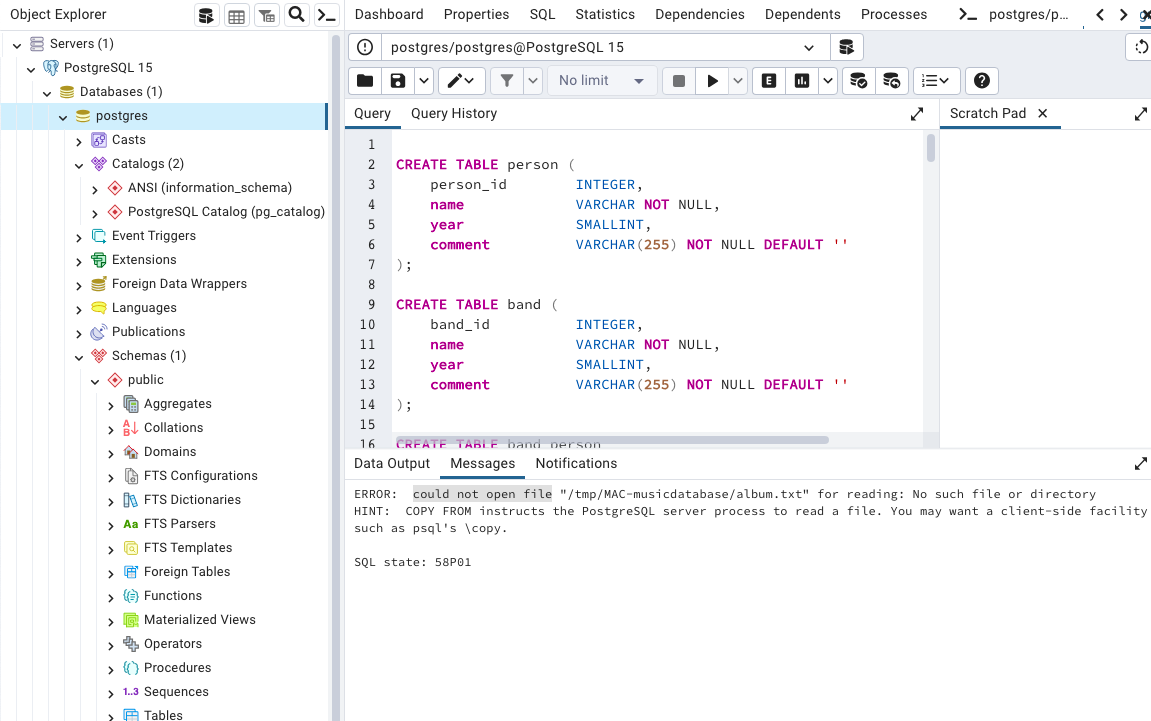
Task: Expand the Tables tree node
Action: pos(111,716)
